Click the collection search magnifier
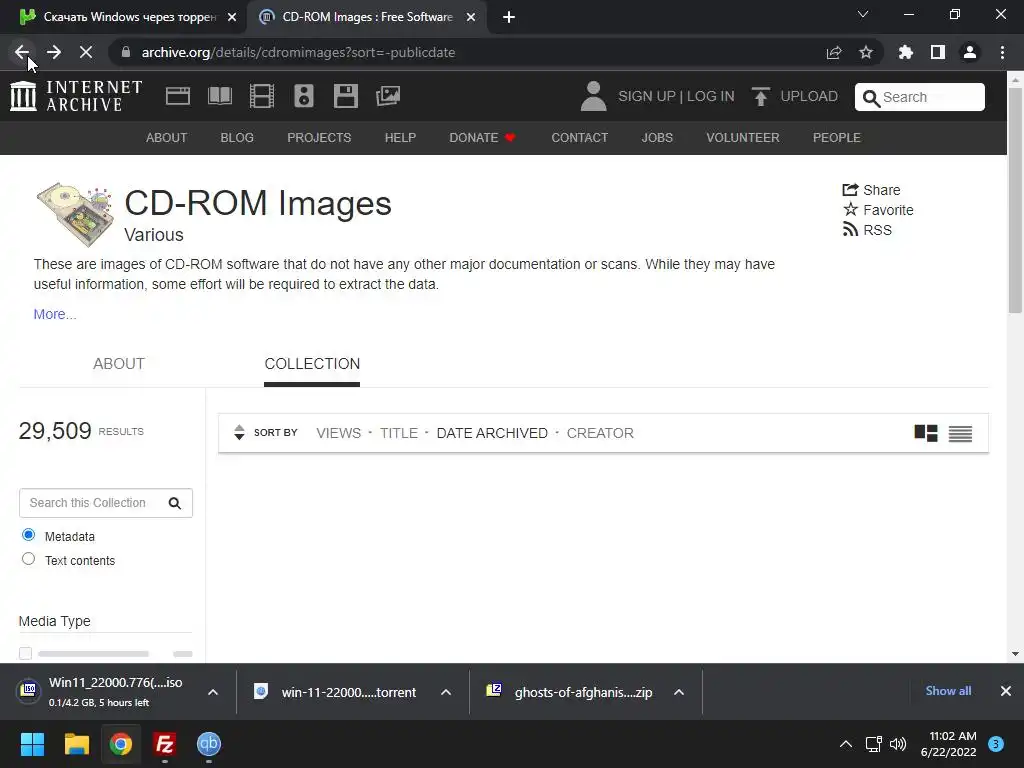This screenshot has height=768, width=1024. click(x=174, y=503)
